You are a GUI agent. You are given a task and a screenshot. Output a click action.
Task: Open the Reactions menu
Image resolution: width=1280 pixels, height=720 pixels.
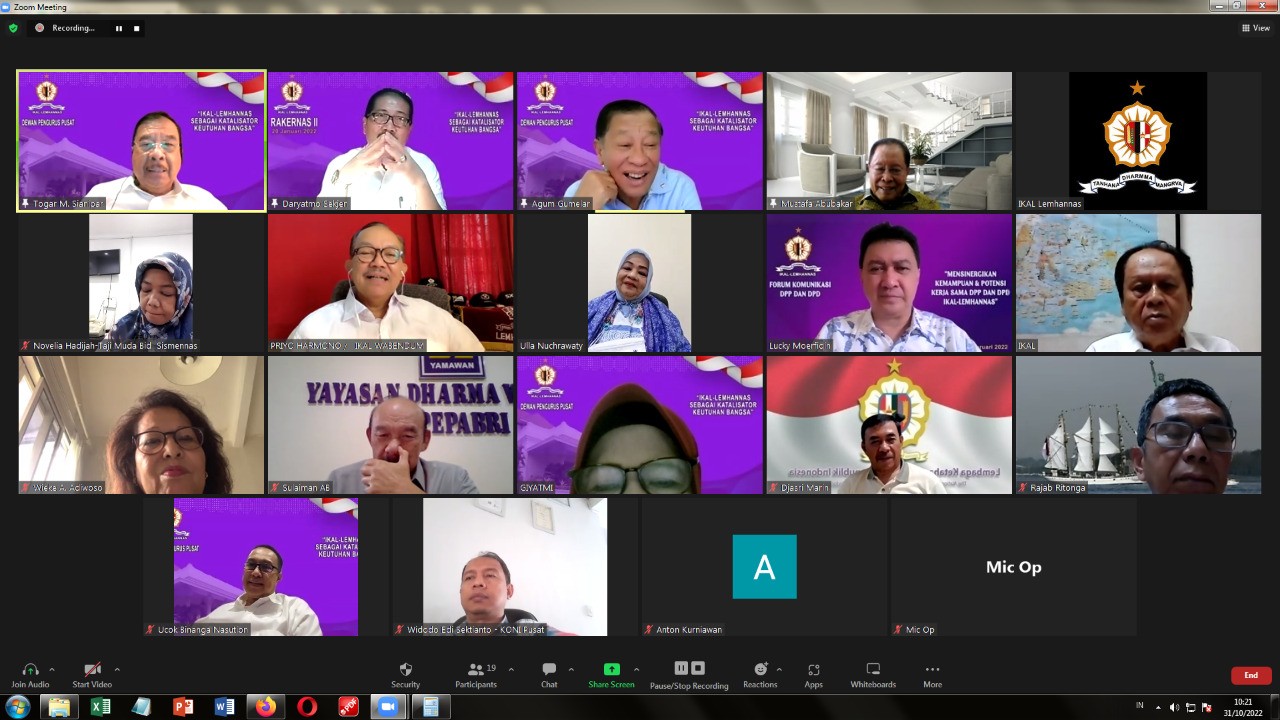tap(760, 674)
